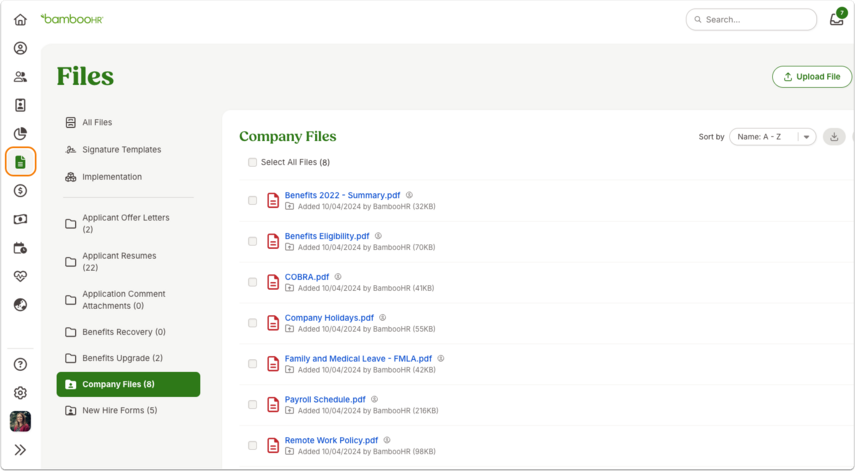The width and height of the screenshot is (855, 471).
Task: Open the Settings gear icon
Action: point(20,392)
